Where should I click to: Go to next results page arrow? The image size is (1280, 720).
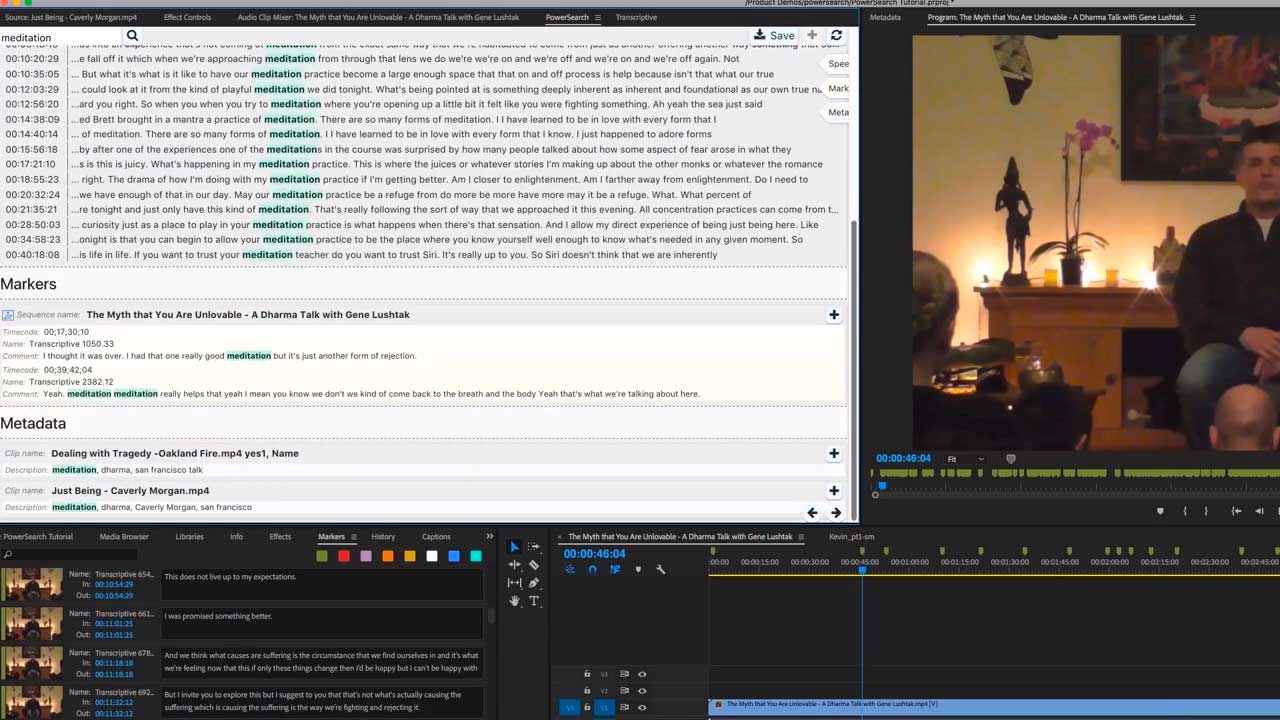click(836, 513)
